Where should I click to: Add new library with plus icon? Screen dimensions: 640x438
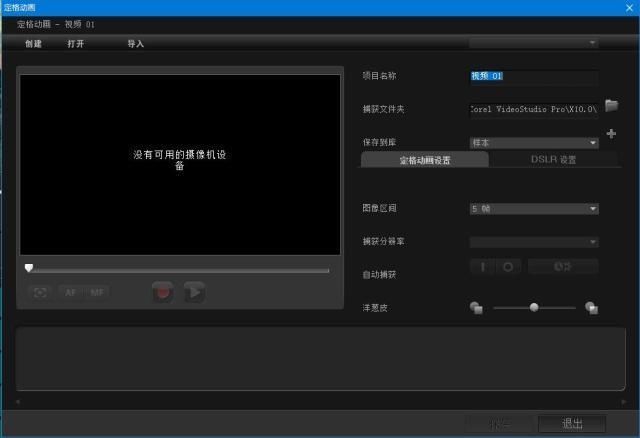[x=611, y=133]
